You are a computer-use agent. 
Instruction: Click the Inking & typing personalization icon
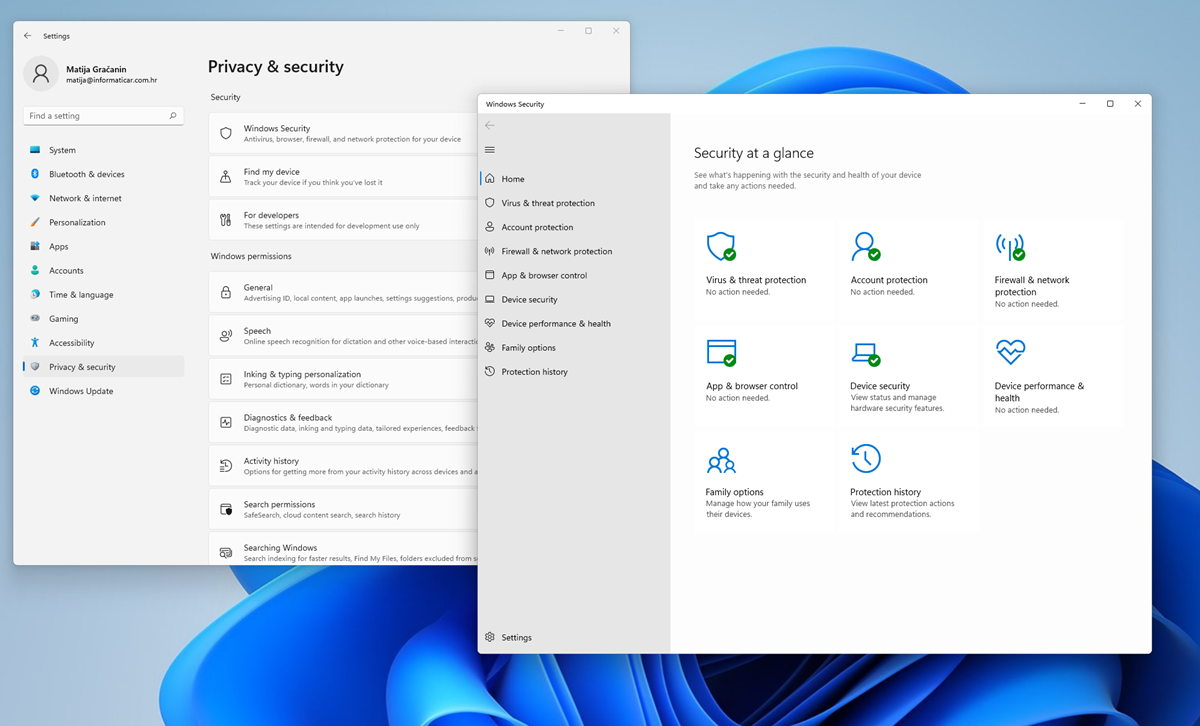(226, 379)
